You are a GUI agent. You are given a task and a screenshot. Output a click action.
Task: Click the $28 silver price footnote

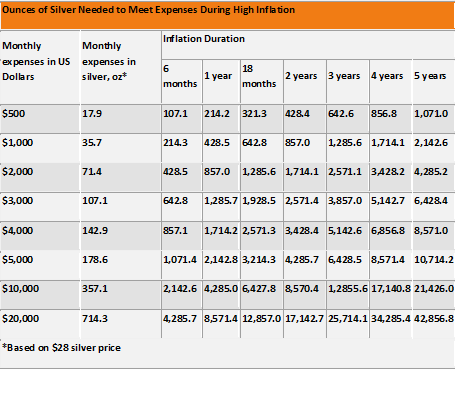coord(61,348)
